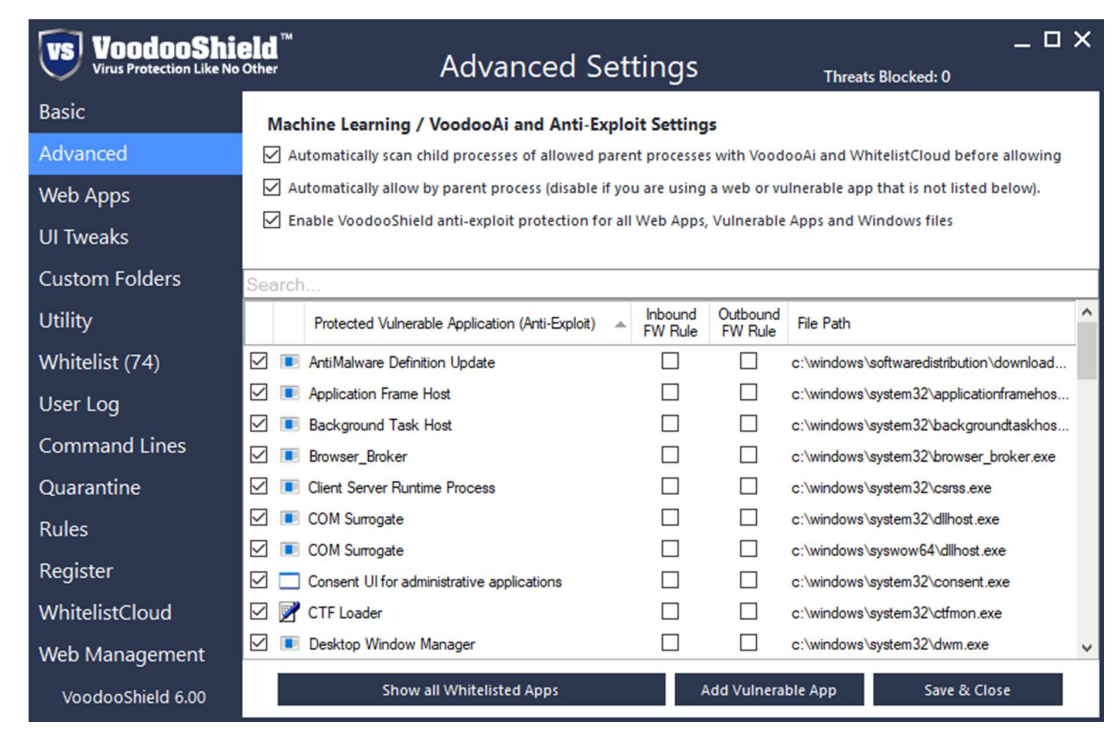Disable automatic child process scanning checkbox
Image resolution: width=1118 pixels, height=736 pixels.
(x=272, y=156)
